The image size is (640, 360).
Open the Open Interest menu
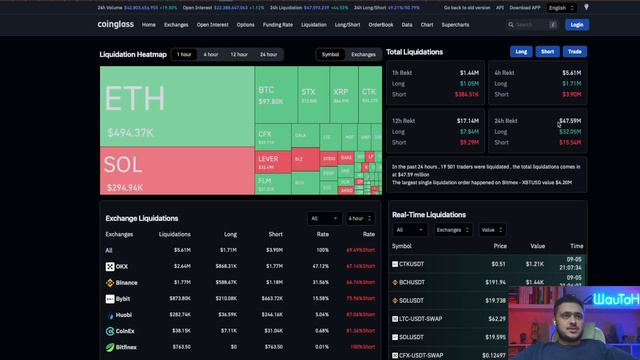(x=213, y=25)
